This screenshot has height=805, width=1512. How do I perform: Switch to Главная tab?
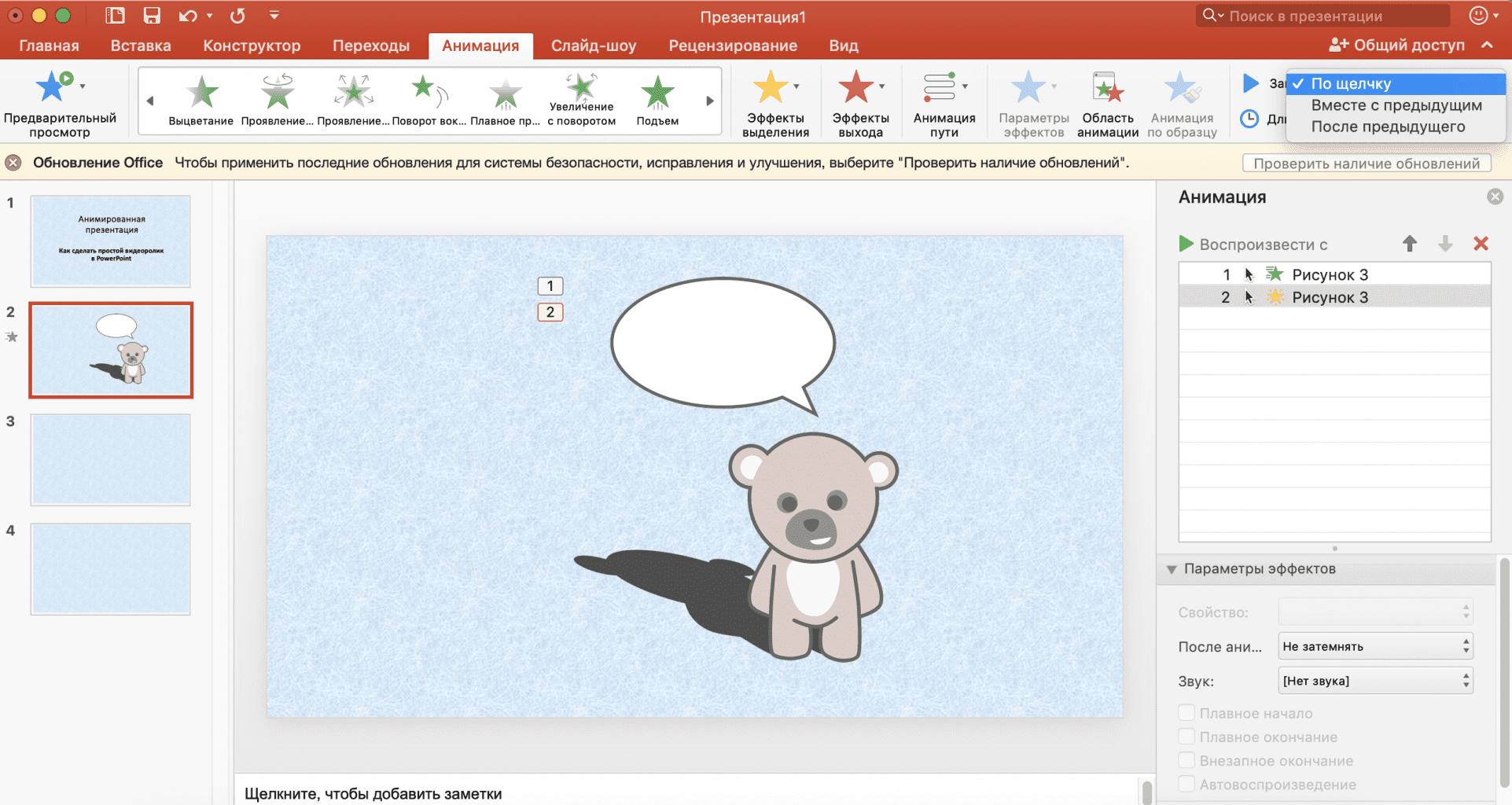tap(49, 46)
